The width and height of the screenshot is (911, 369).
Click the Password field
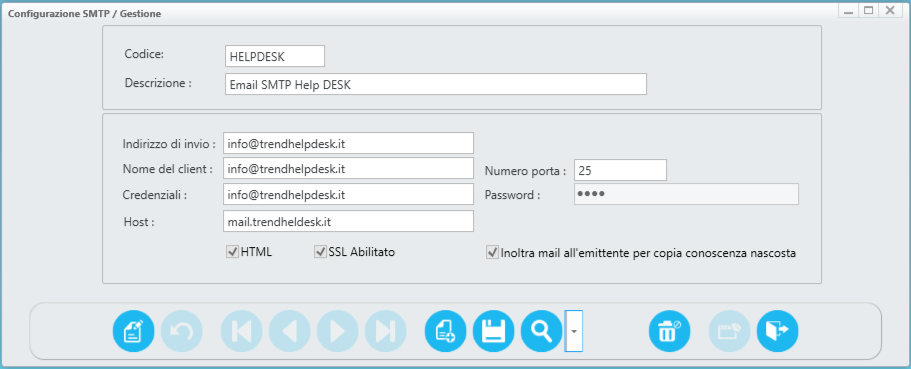tap(686, 195)
